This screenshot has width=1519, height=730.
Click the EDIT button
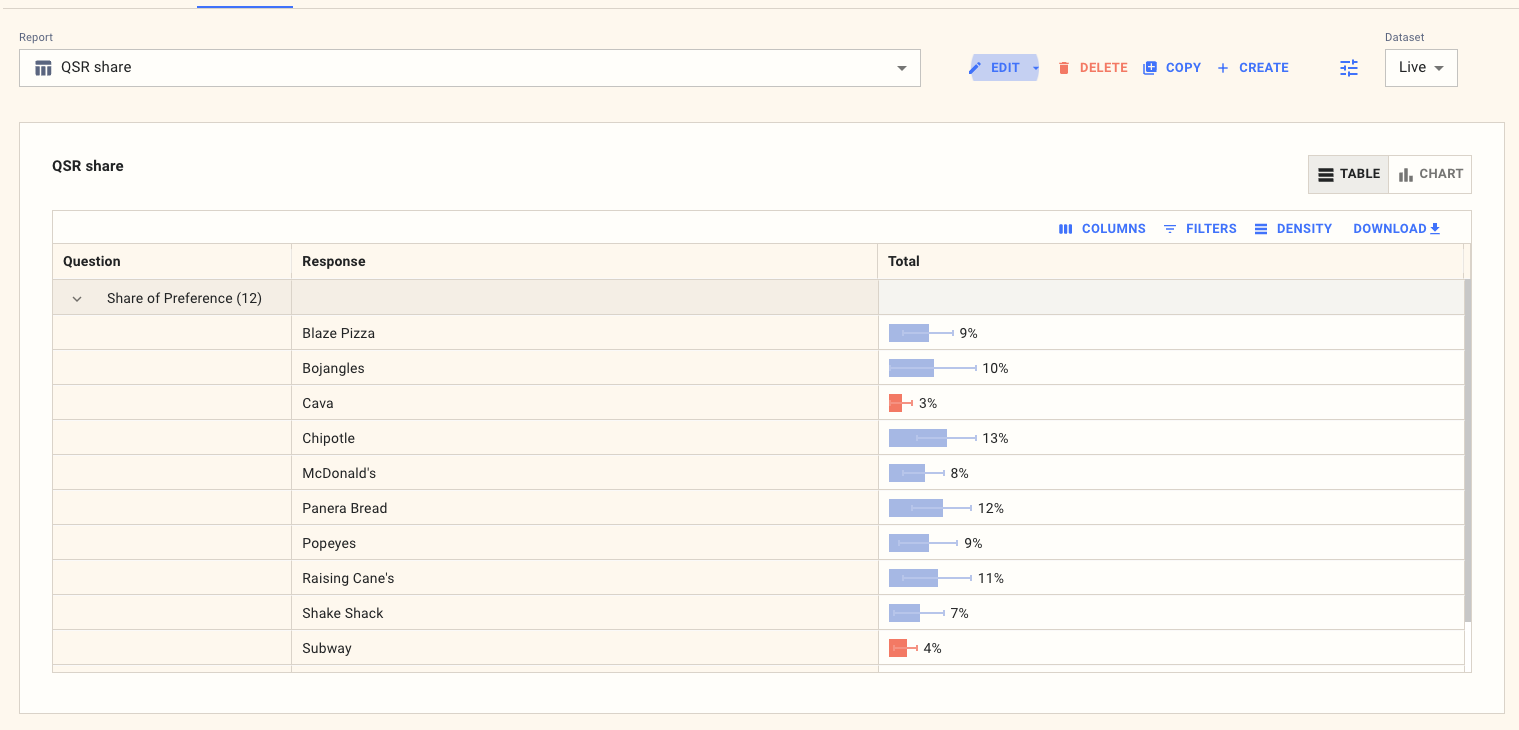pyautogui.click(x=996, y=68)
